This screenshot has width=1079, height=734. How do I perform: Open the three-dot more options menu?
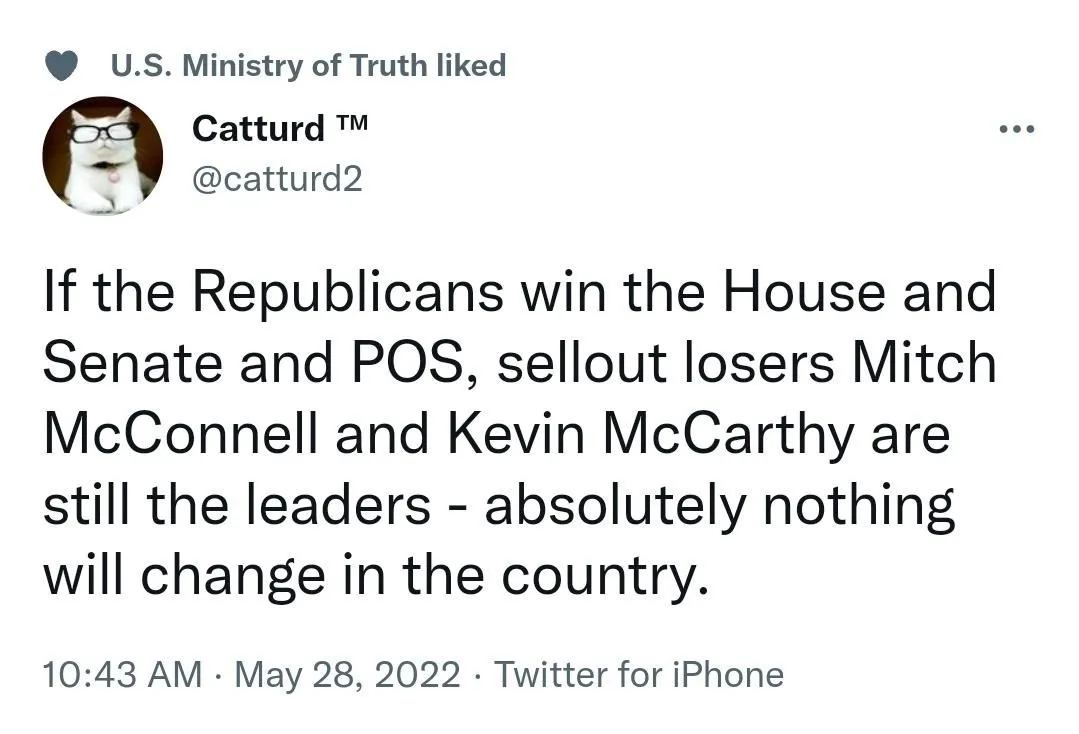click(1018, 129)
